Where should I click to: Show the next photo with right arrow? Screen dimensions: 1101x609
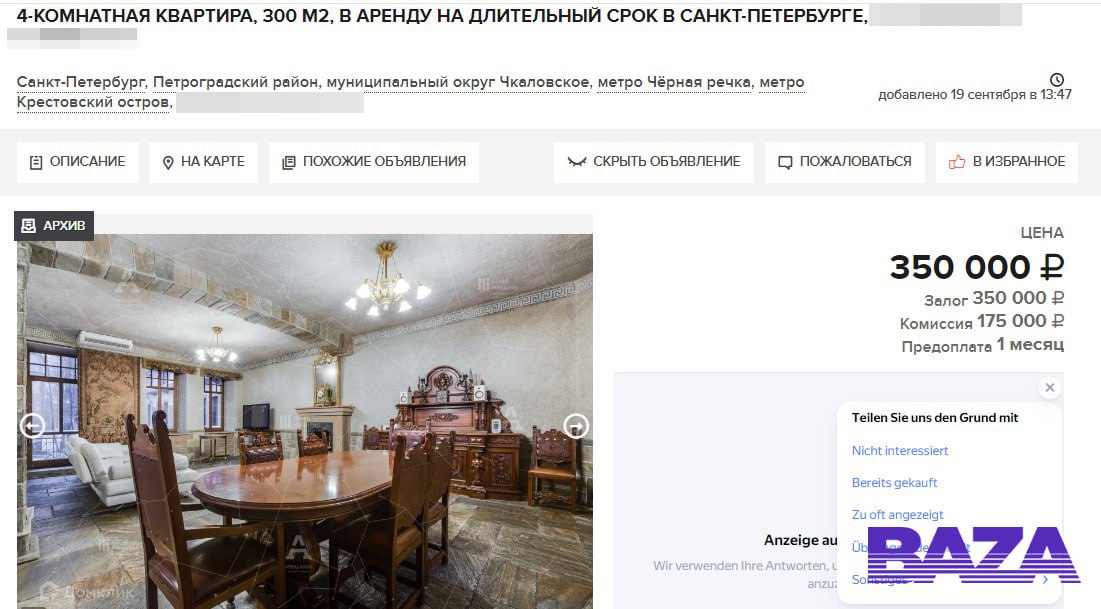pos(576,426)
